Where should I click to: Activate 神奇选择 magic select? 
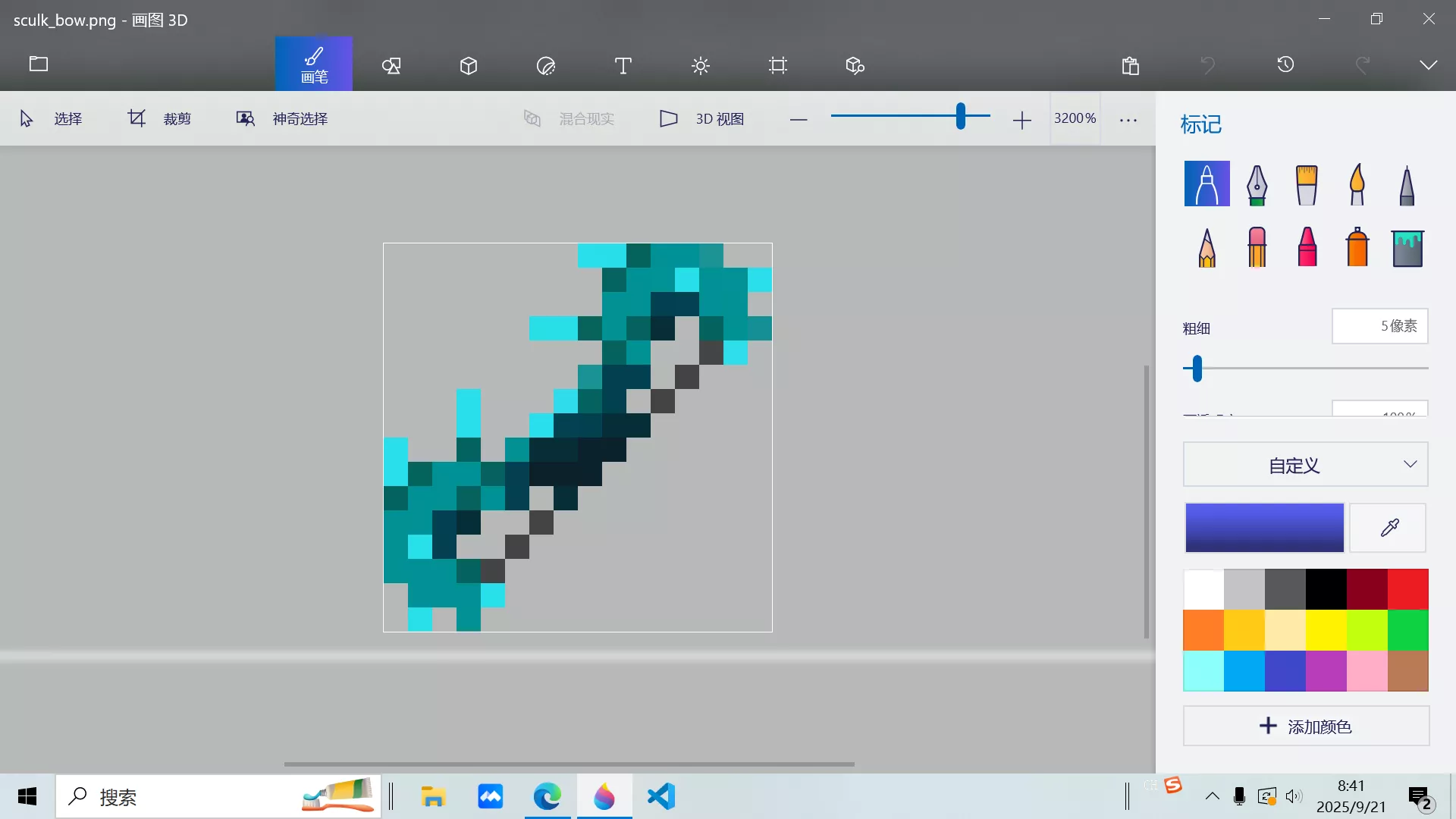pyautogui.click(x=281, y=118)
